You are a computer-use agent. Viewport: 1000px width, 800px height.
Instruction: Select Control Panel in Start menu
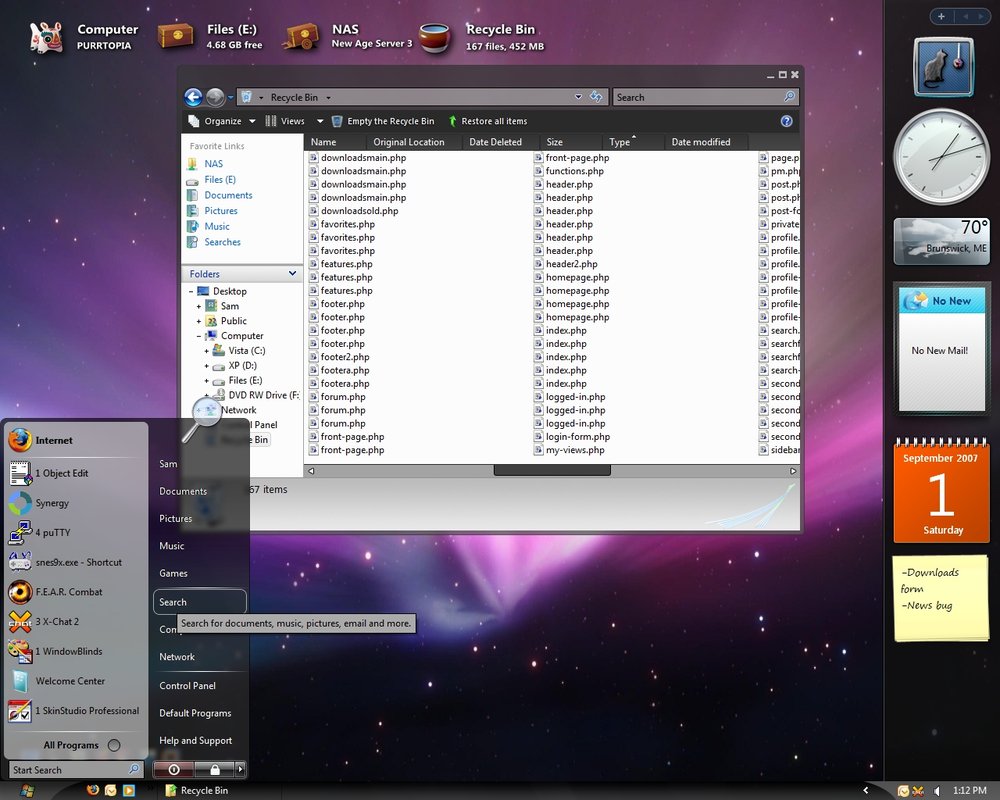click(187, 686)
